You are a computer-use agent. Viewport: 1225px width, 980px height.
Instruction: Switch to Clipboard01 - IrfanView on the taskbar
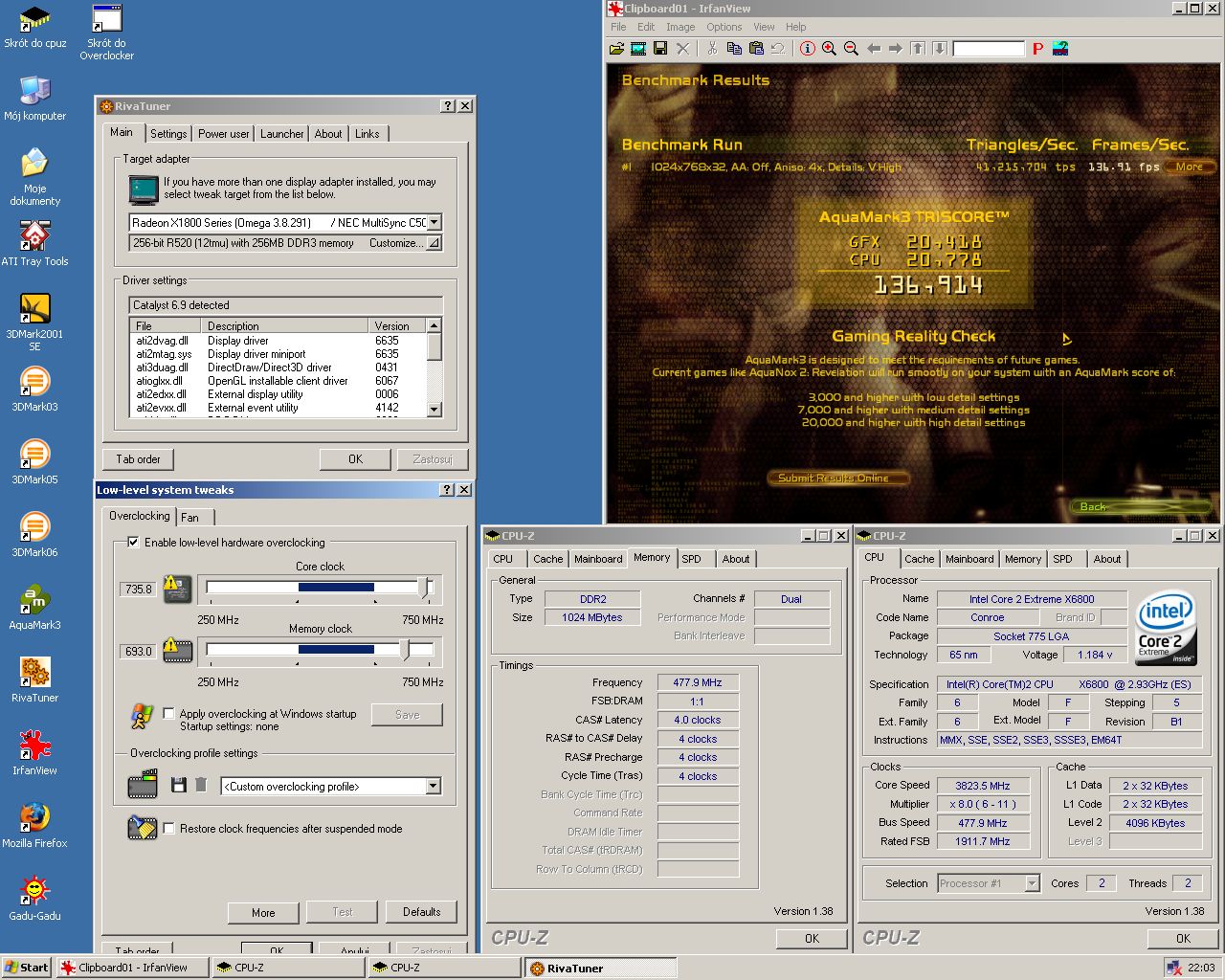(x=133, y=968)
